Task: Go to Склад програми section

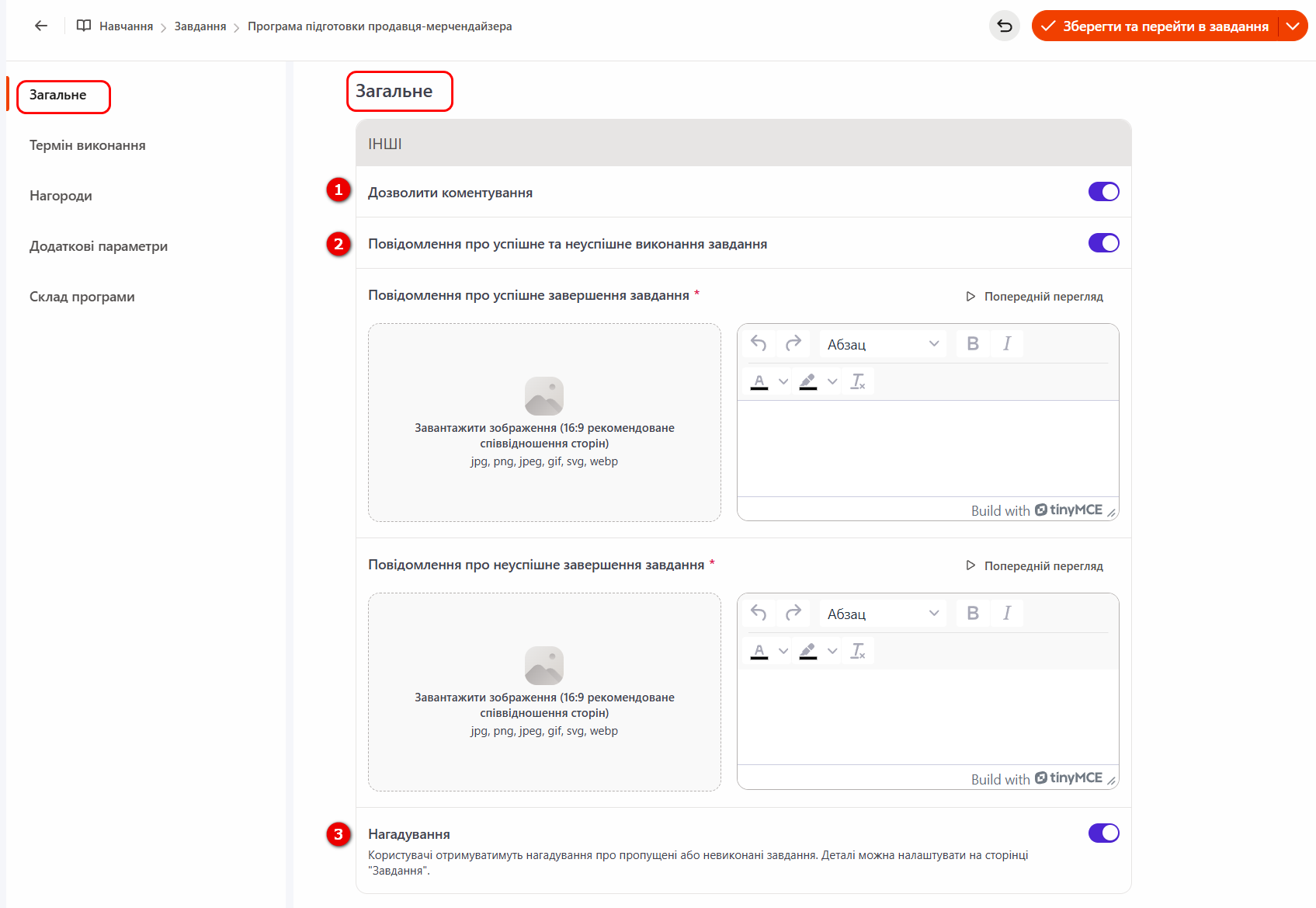Action: pos(82,297)
